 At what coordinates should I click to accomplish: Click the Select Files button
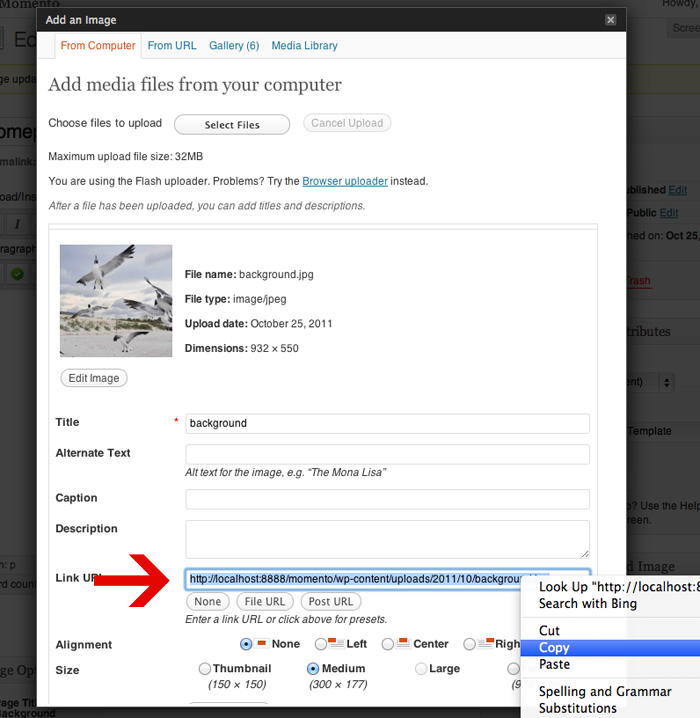click(x=232, y=125)
